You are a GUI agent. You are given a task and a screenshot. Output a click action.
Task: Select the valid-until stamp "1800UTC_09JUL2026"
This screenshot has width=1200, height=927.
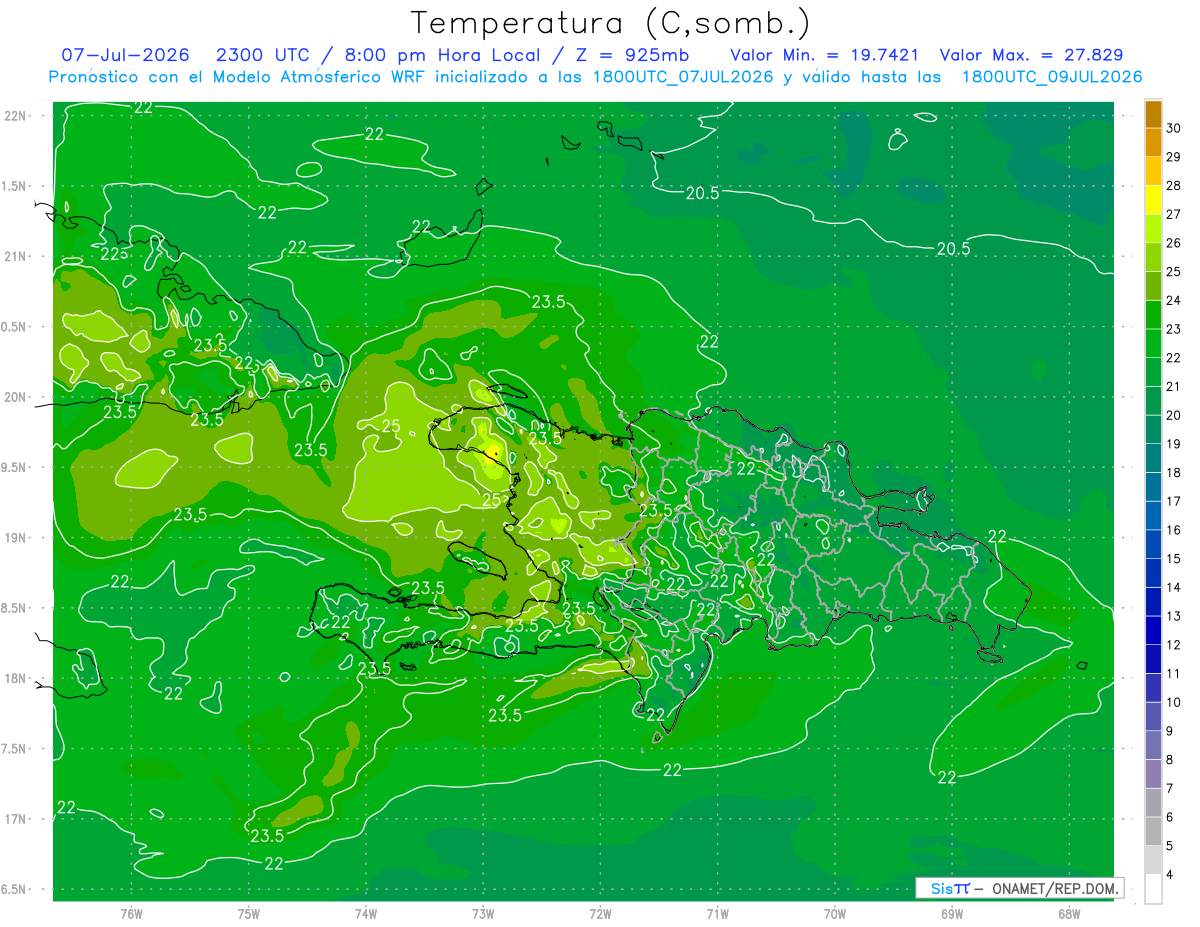pos(1052,77)
